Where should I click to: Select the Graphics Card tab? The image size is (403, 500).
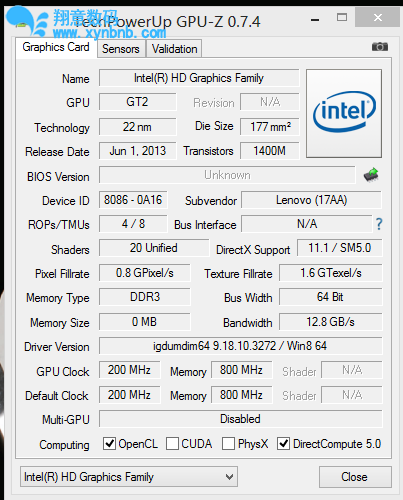[56, 47]
